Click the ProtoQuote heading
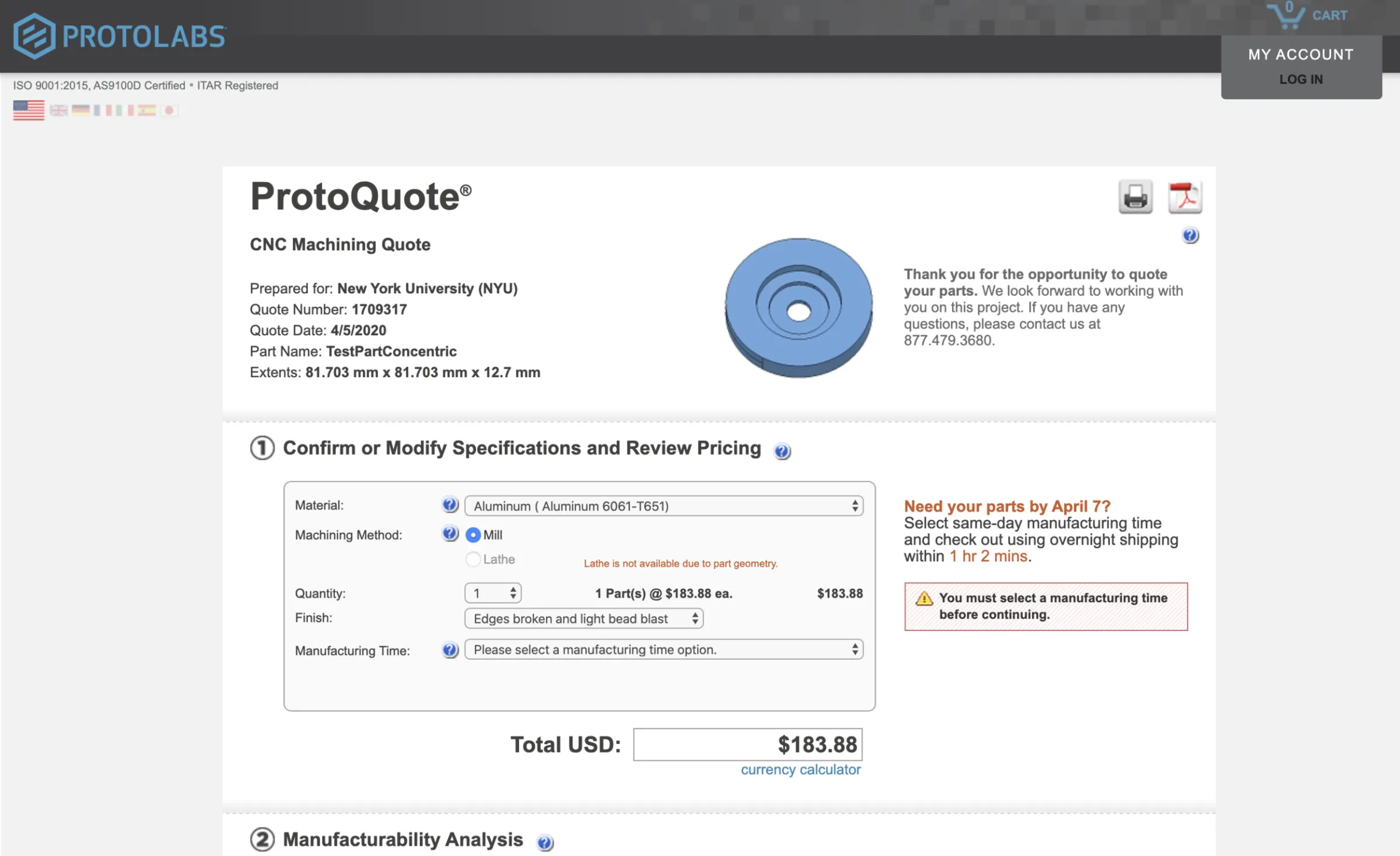1400x856 pixels. click(x=360, y=197)
